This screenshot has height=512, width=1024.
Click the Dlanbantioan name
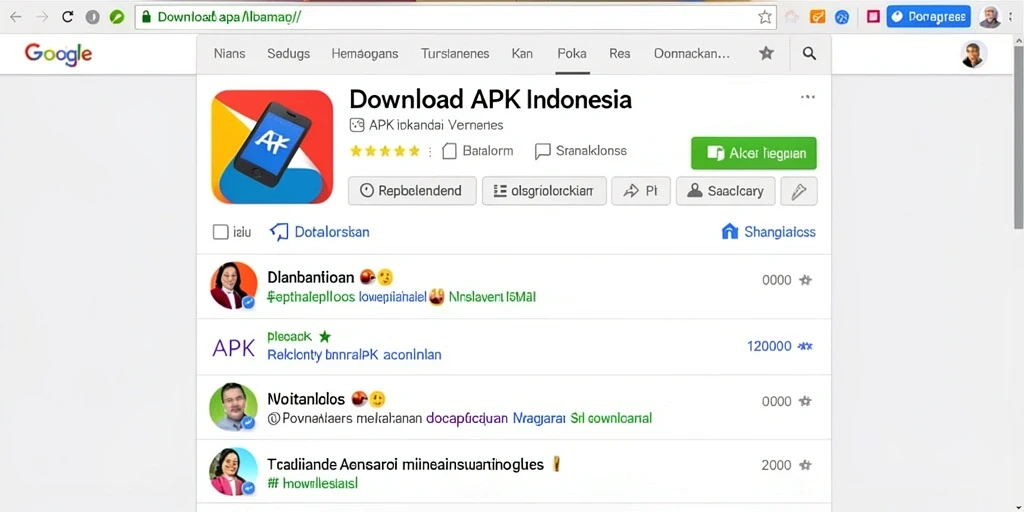pos(311,277)
